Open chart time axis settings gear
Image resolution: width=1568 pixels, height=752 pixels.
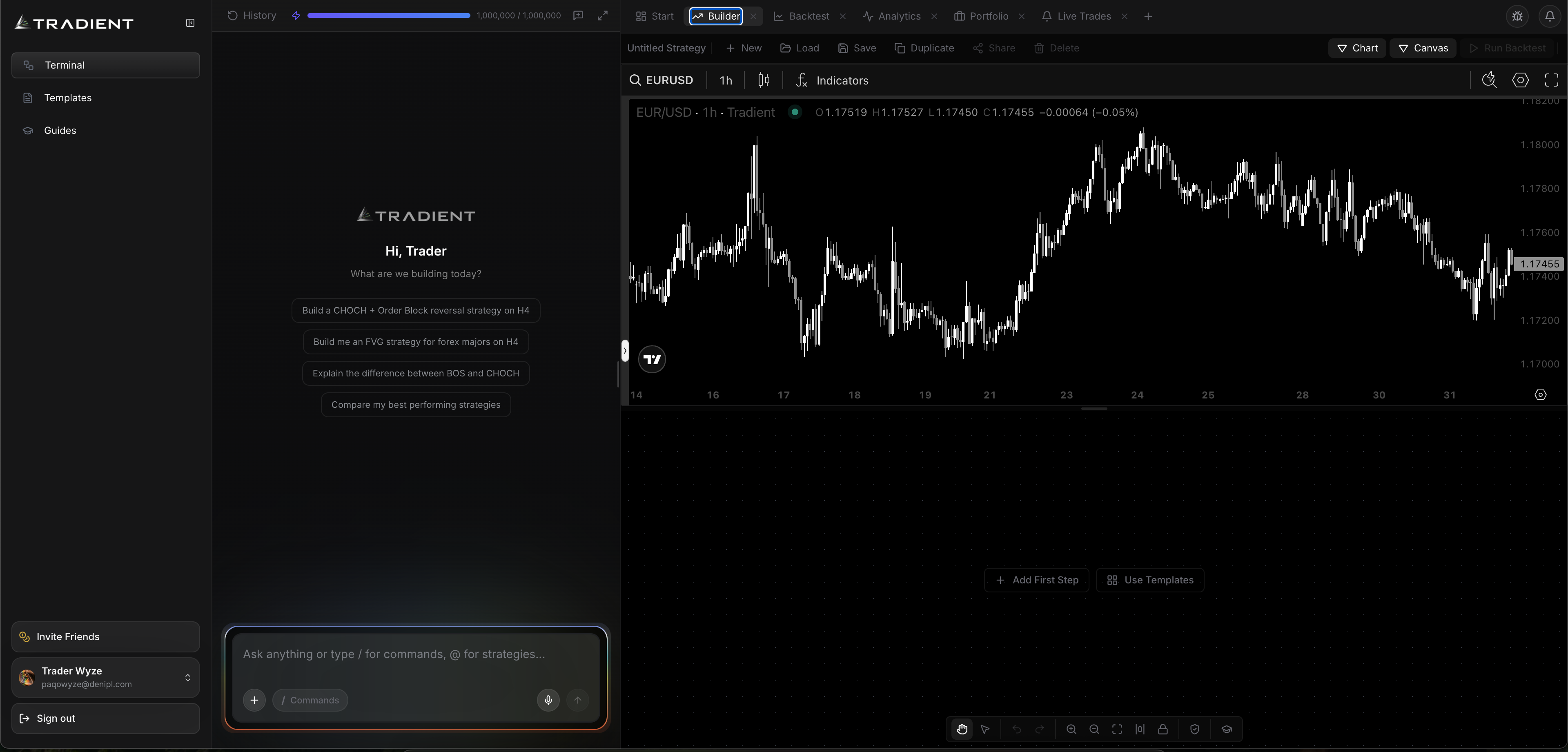point(1540,395)
